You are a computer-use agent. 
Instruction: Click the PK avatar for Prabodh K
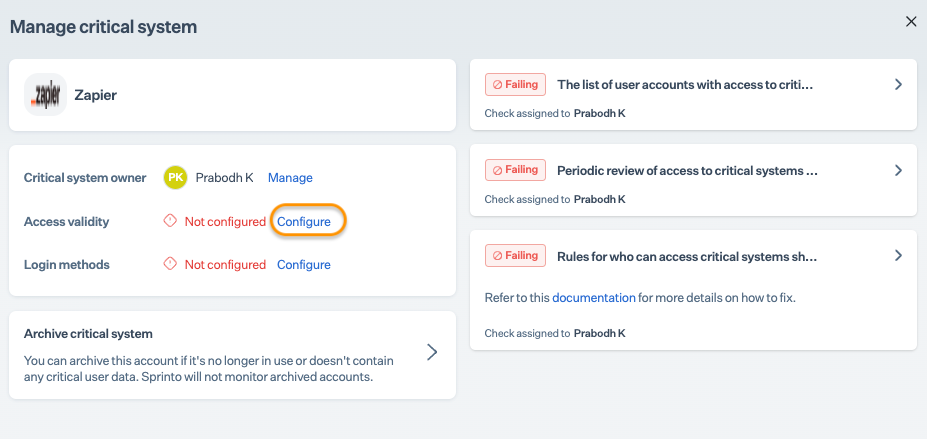[175, 177]
